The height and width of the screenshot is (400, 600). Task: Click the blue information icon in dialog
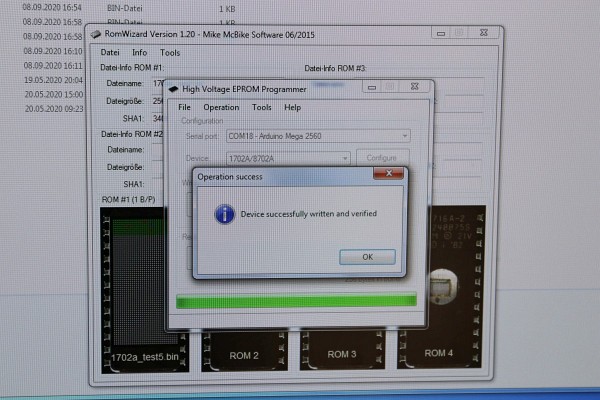coord(226,213)
